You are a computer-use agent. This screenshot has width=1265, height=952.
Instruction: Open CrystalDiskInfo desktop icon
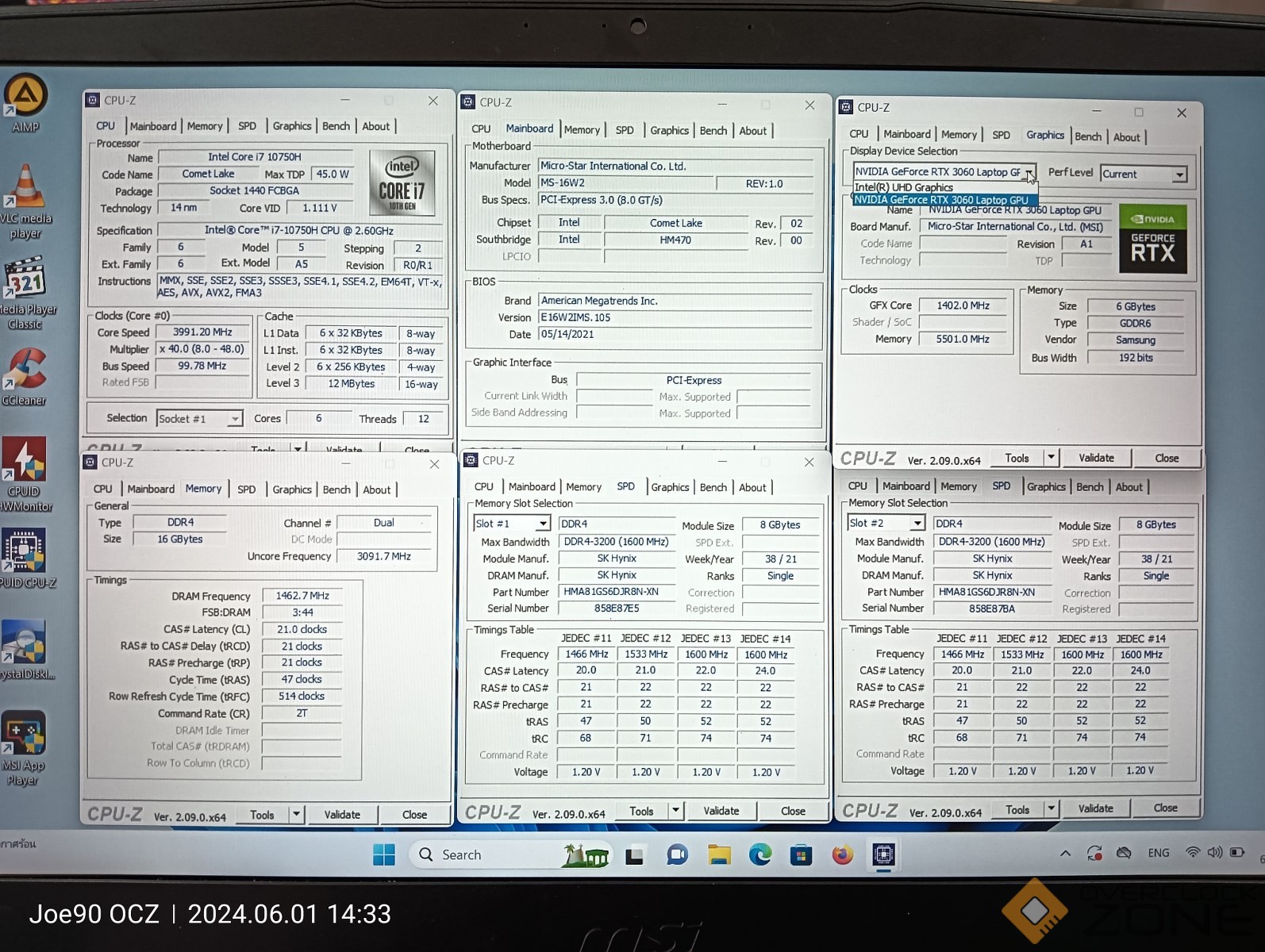click(x=25, y=651)
